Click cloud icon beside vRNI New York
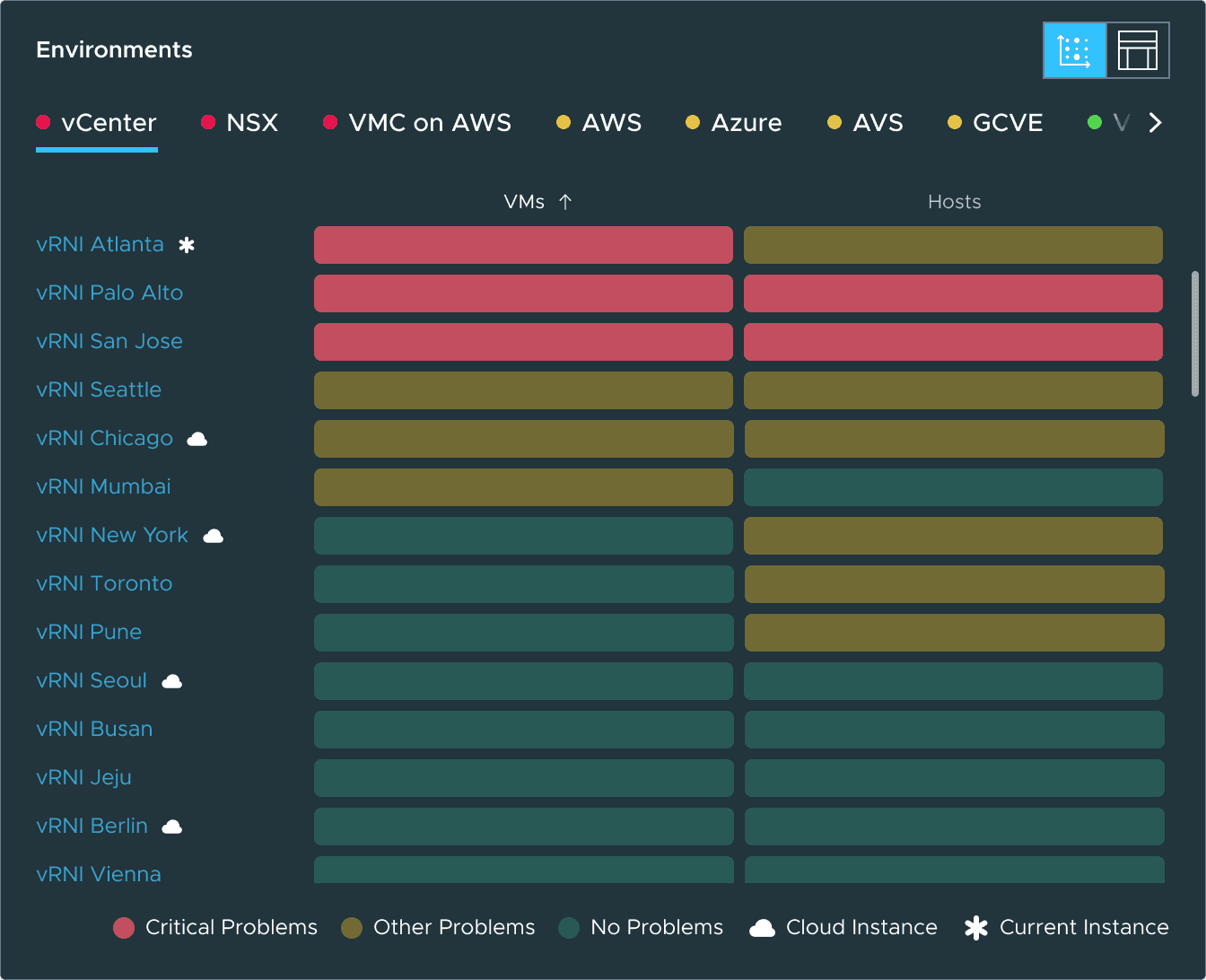This screenshot has width=1206, height=980. [214, 536]
